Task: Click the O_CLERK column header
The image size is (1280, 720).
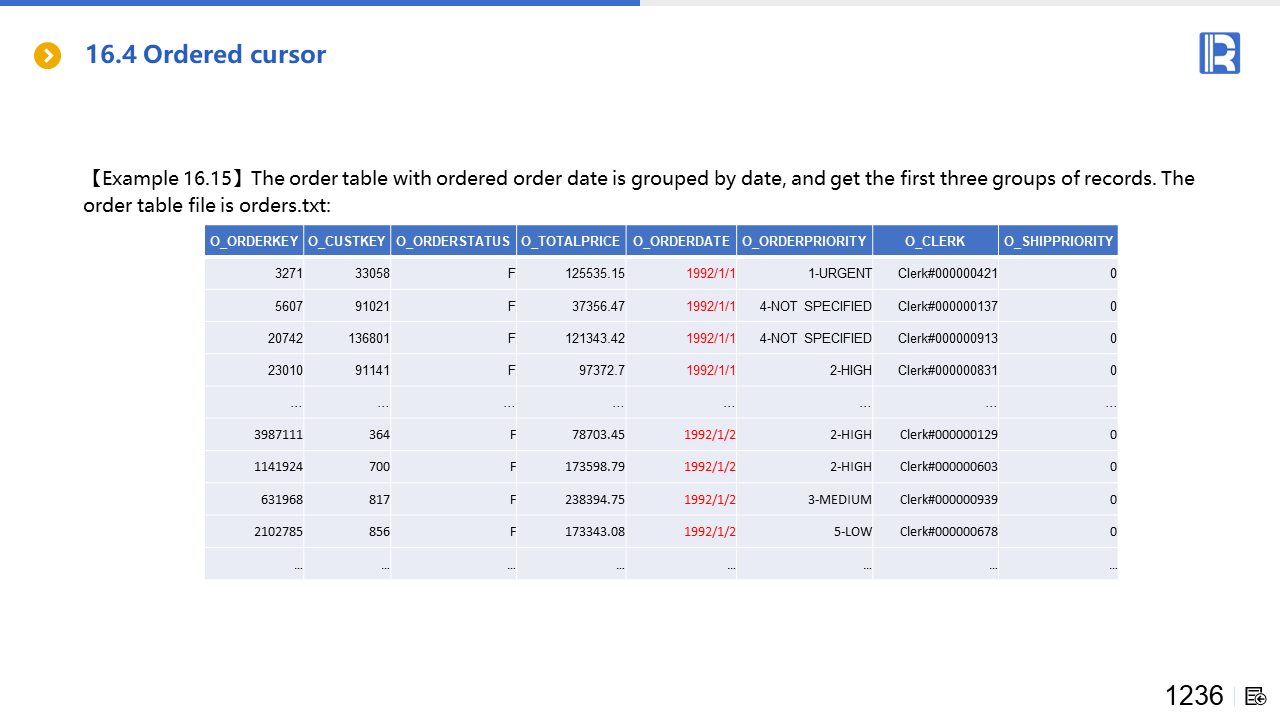Action: 935,241
